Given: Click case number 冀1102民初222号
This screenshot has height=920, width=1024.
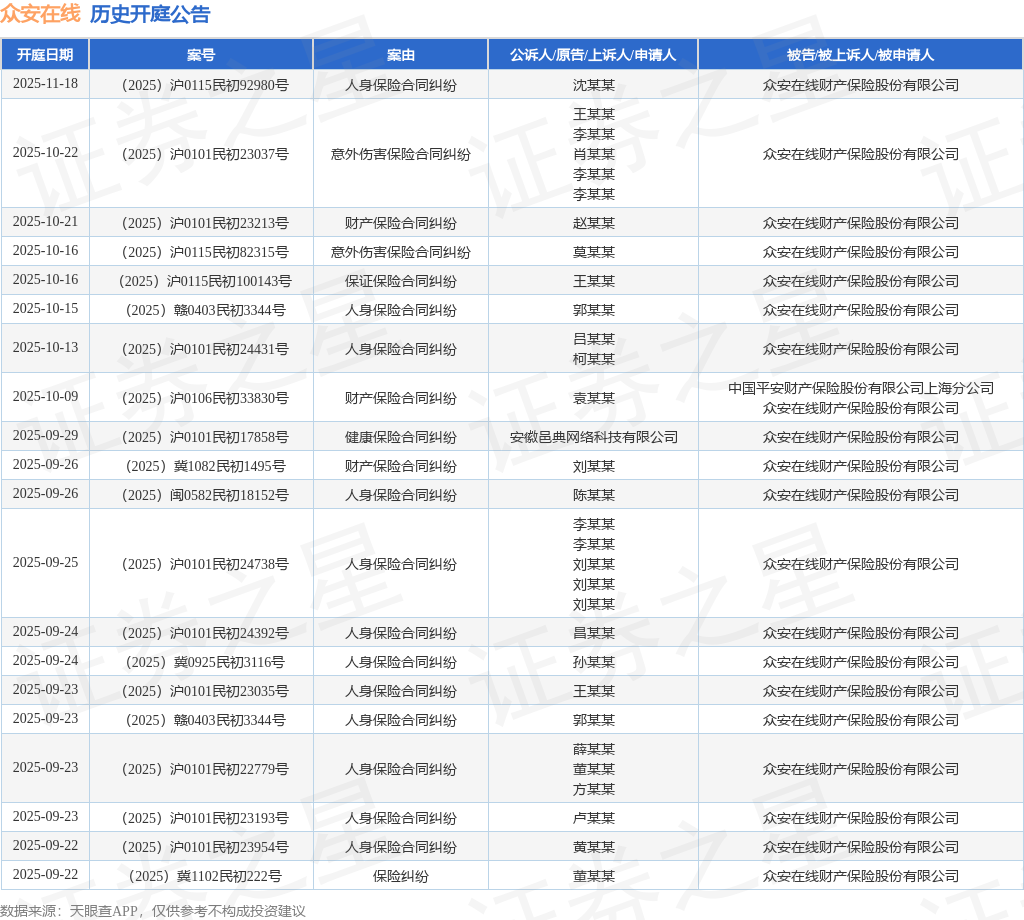Looking at the screenshot, I should click(x=205, y=876).
